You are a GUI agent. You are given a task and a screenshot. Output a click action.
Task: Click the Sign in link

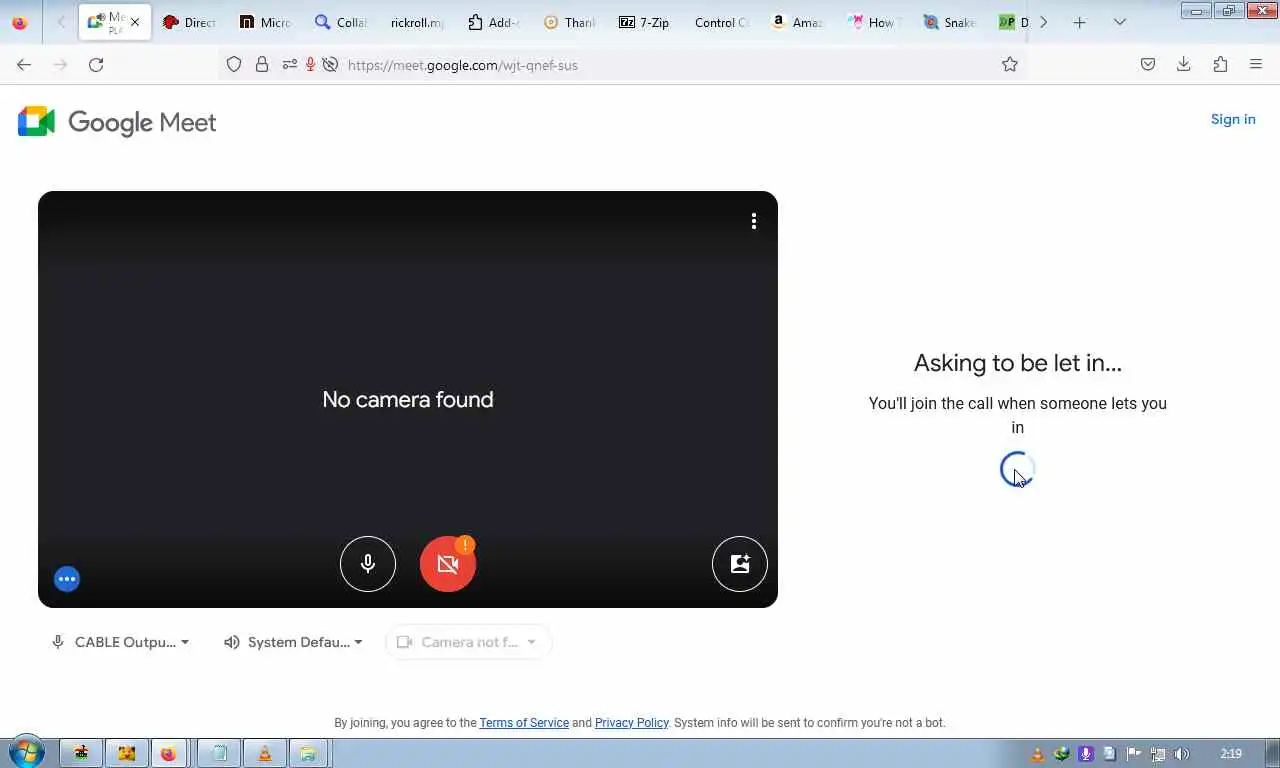[1233, 119]
